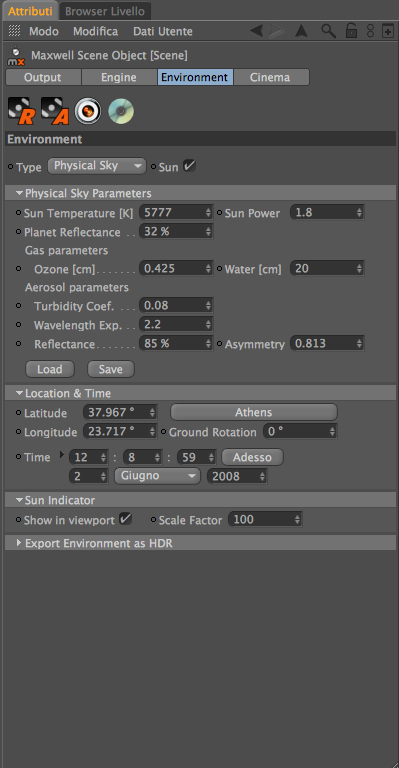Screen dimensions: 399x768
Task: Click the minutes field showing 8
Action: (x=142, y=457)
